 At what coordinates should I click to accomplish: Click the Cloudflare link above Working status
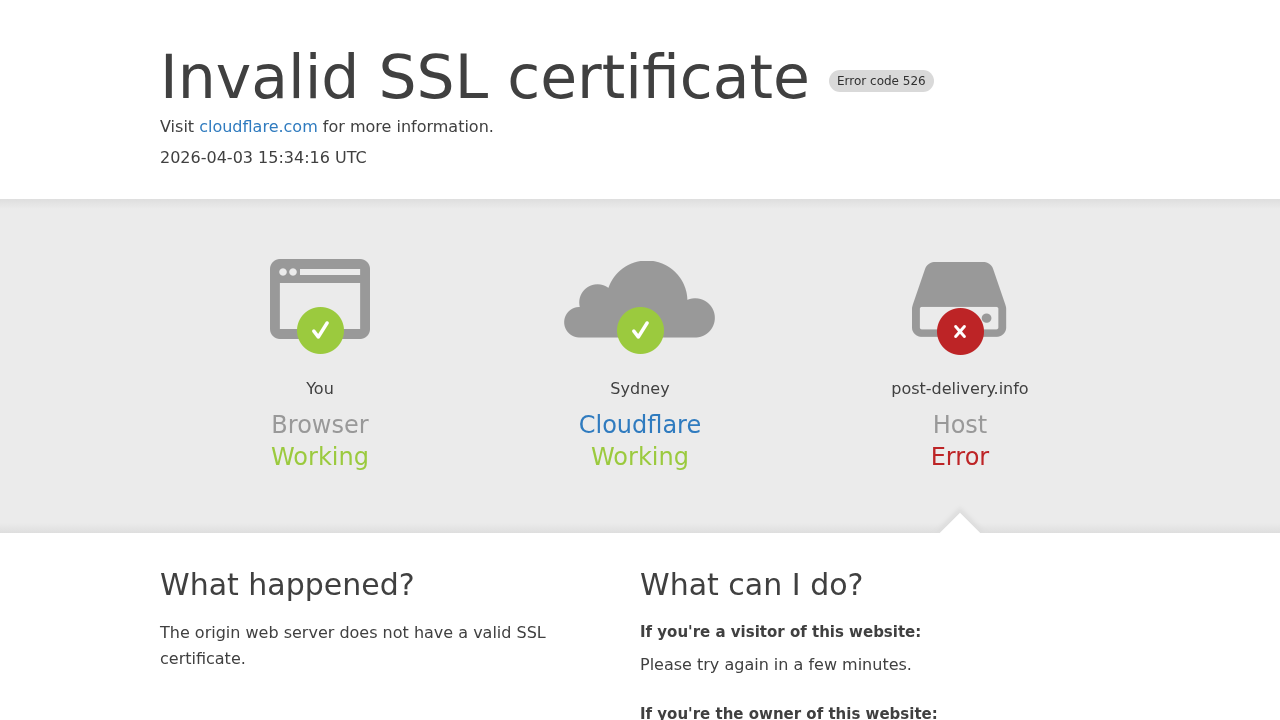[x=640, y=423]
